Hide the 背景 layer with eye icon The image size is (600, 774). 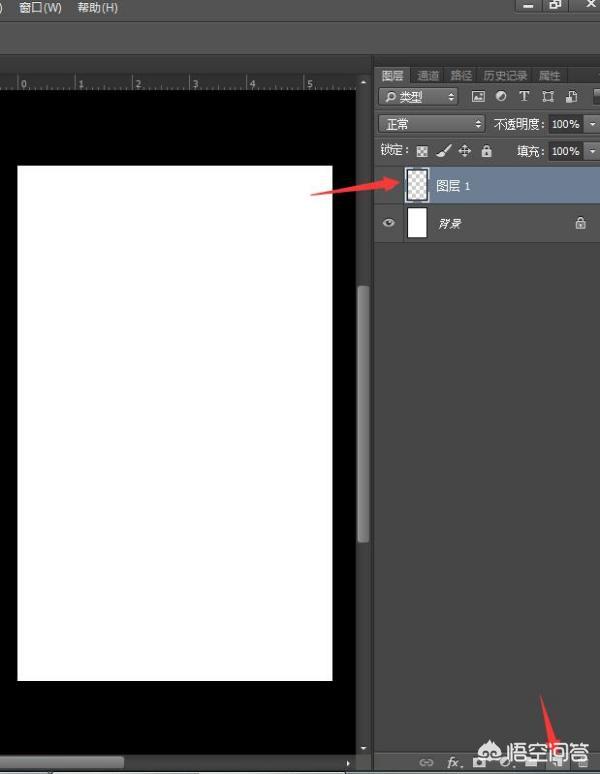click(x=389, y=223)
